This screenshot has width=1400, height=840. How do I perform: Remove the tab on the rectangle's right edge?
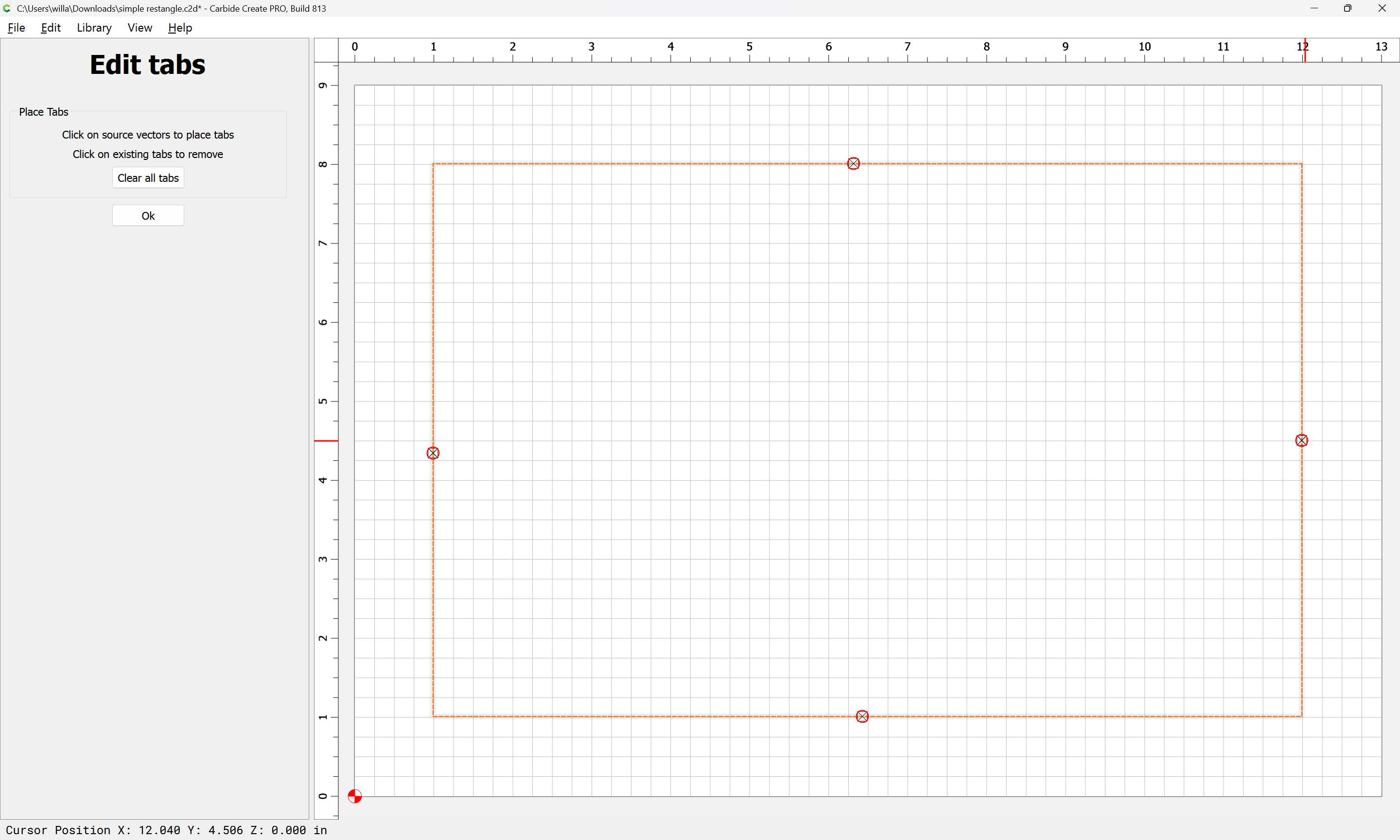point(1301,440)
